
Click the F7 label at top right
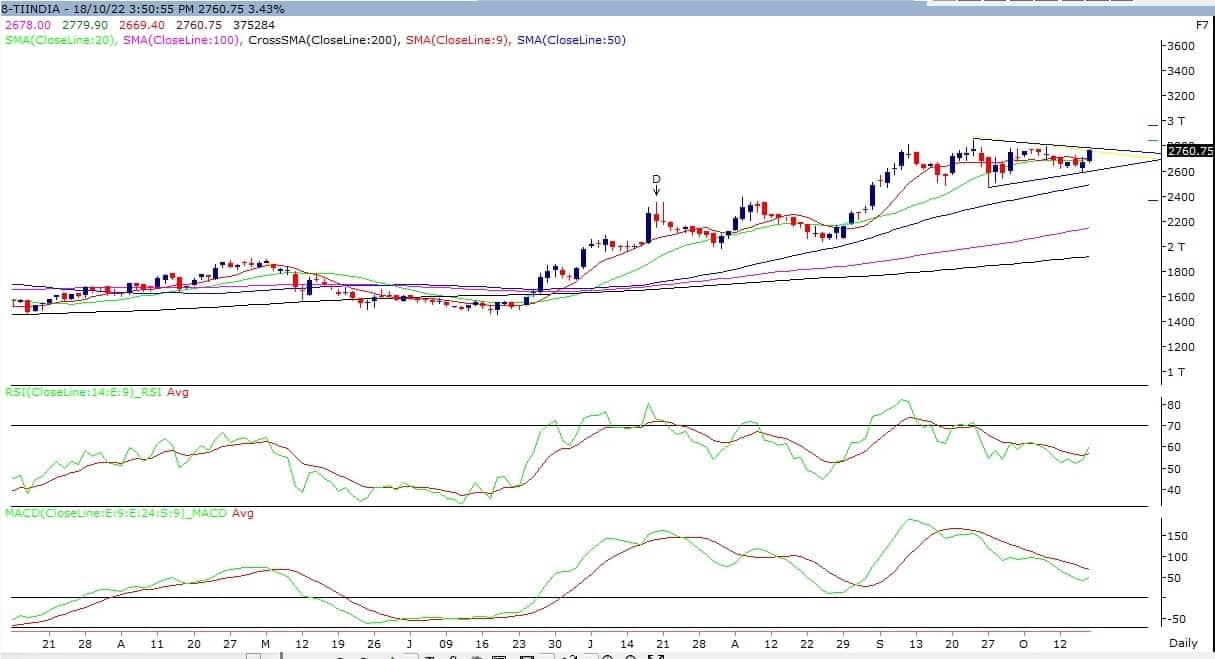1202,23
